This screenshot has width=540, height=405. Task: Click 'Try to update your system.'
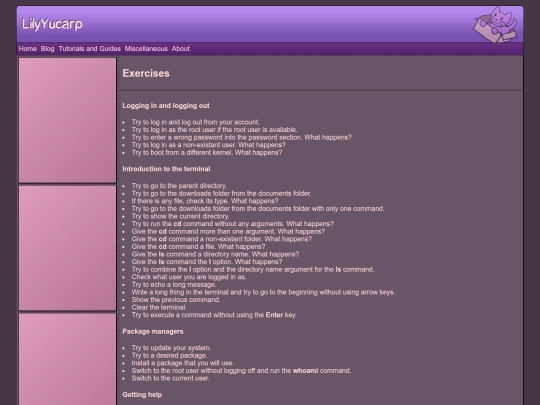coord(172,348)
